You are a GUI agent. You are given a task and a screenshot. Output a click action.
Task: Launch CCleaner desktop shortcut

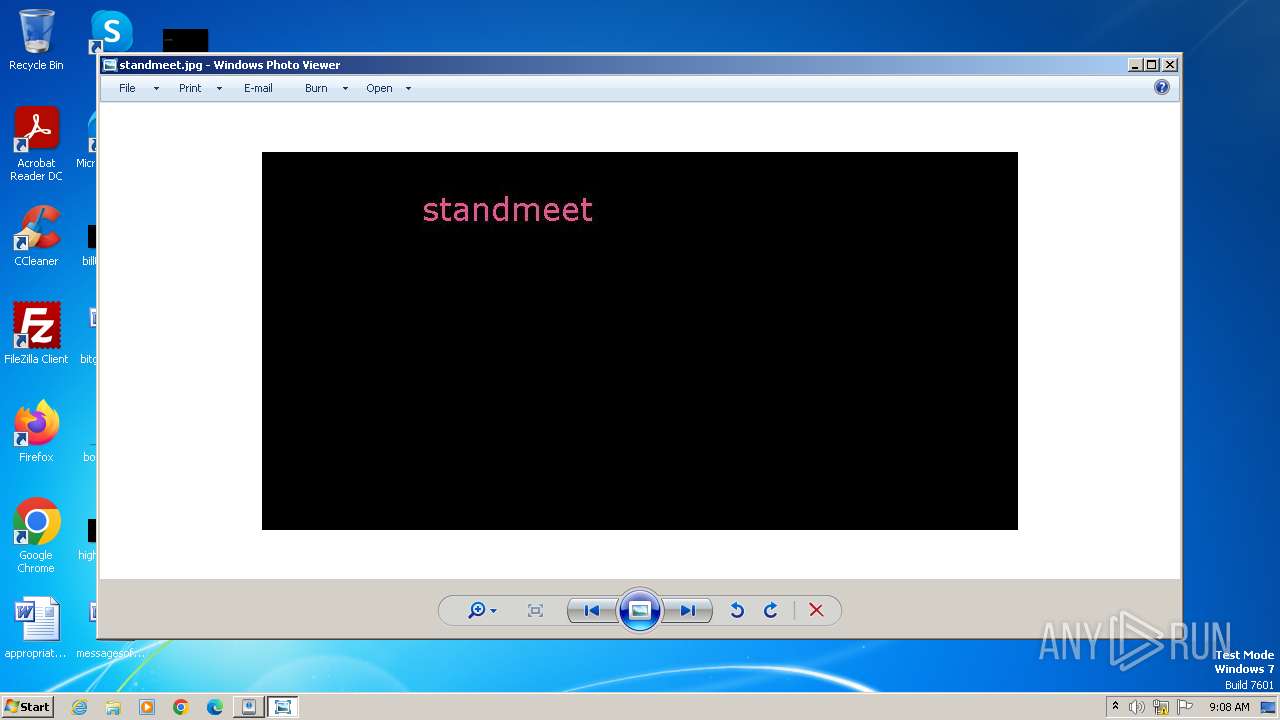[36, 236]
